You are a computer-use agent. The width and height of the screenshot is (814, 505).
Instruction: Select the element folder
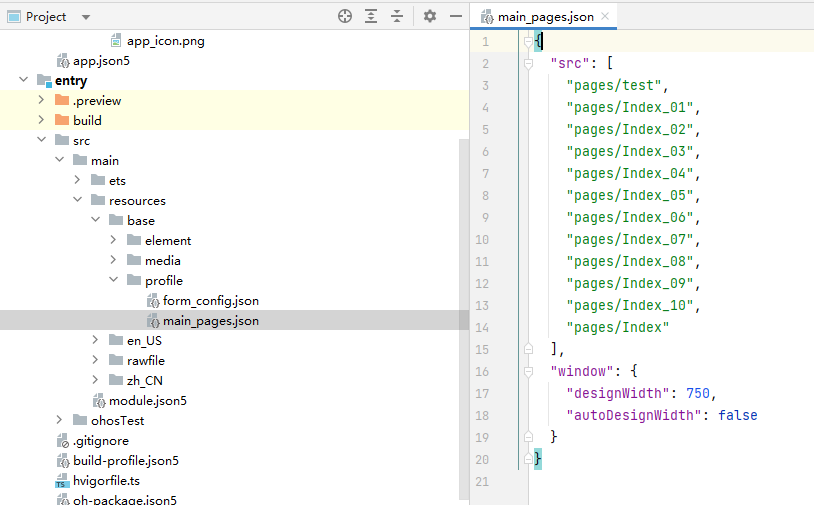(168, 241)
